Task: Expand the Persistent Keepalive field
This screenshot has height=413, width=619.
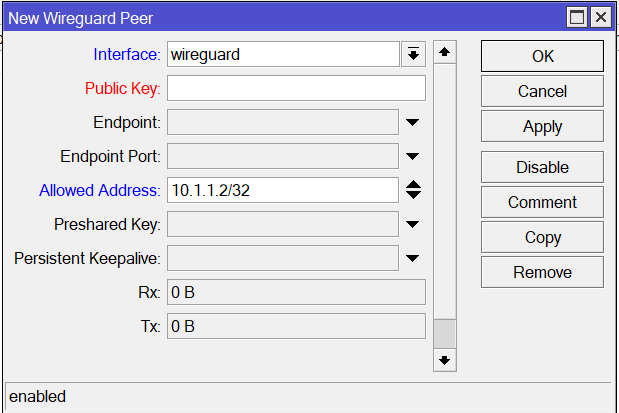Action: (413, 259)
